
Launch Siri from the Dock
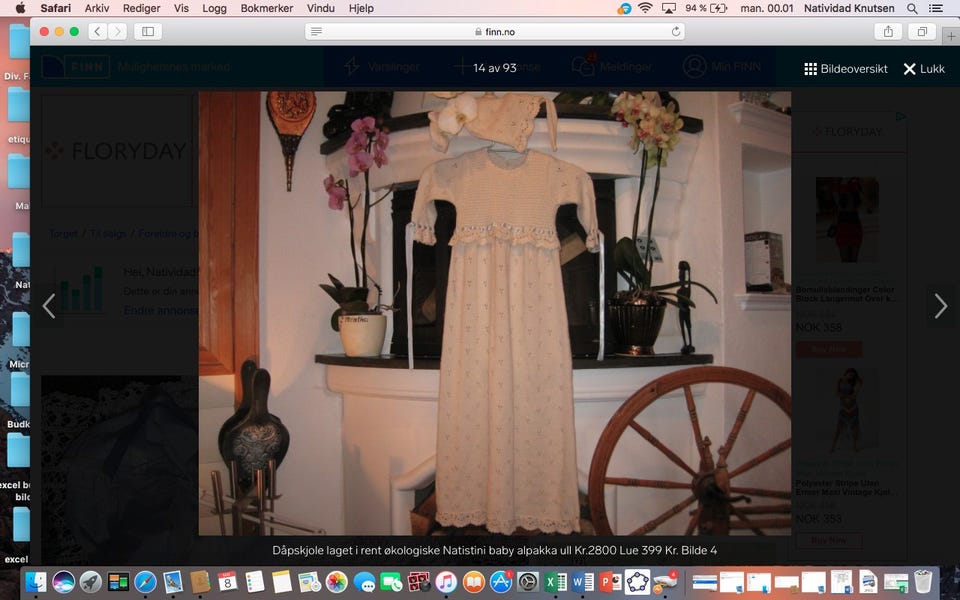click(x=63, y=582)
